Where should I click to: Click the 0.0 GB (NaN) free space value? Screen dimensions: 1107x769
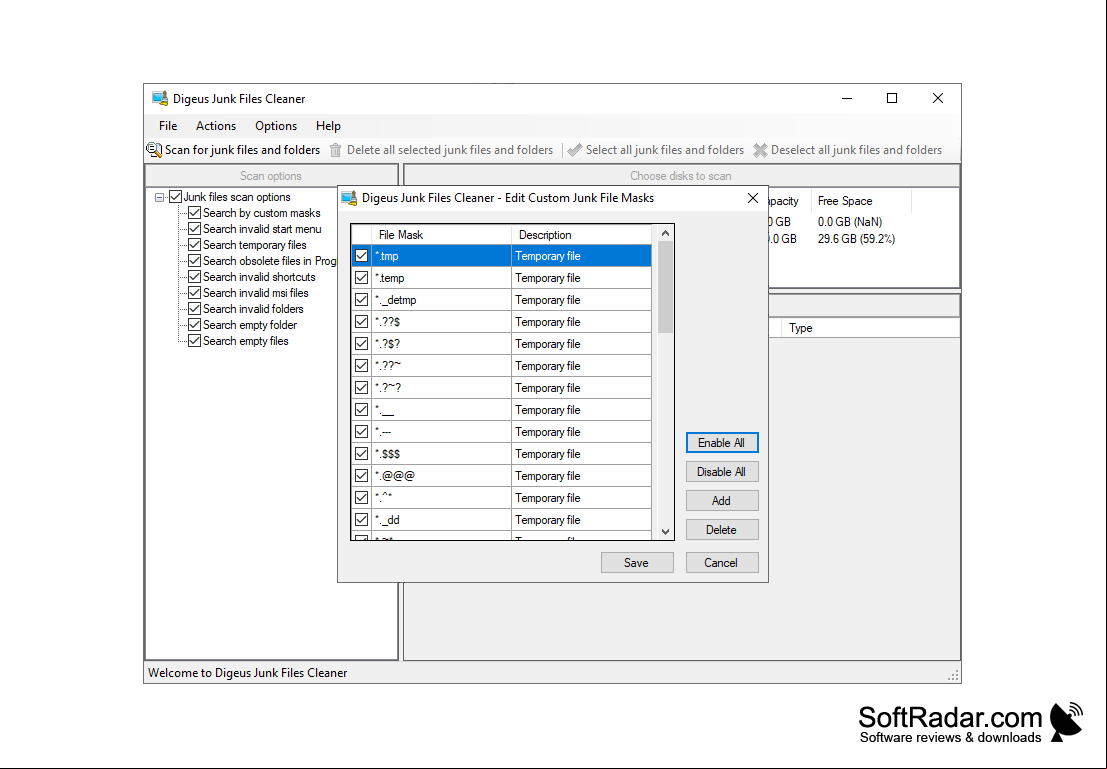tap(850, 222)
